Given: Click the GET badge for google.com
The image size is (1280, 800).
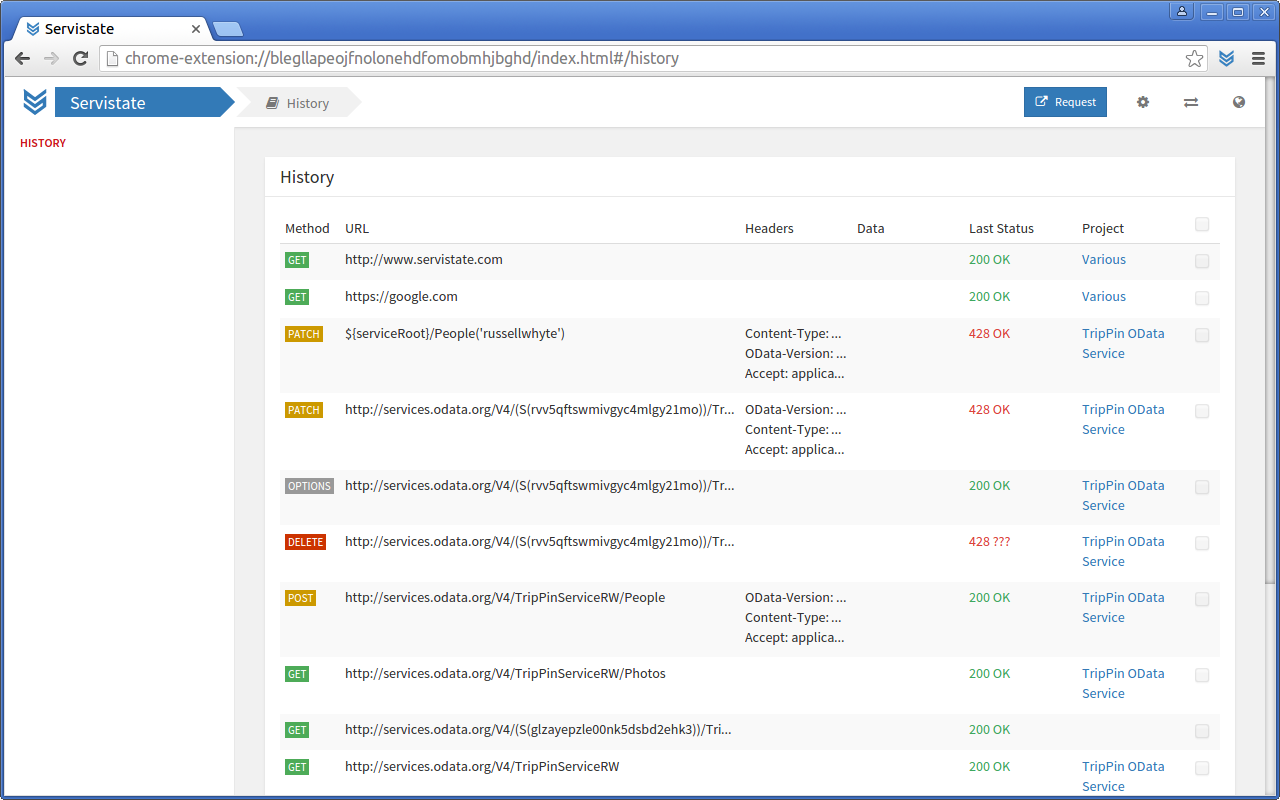Looking at the screenshot, I should (297, 297).
